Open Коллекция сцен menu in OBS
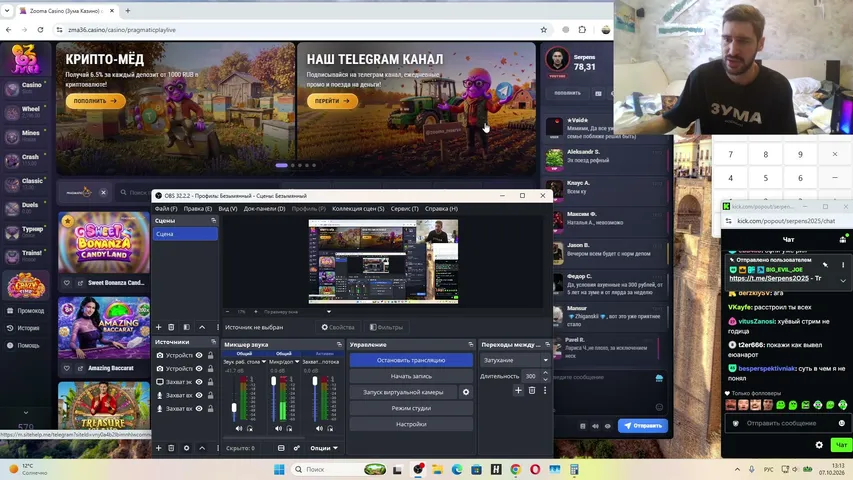This screenshot has width=853, height=480. pos(358,208)
